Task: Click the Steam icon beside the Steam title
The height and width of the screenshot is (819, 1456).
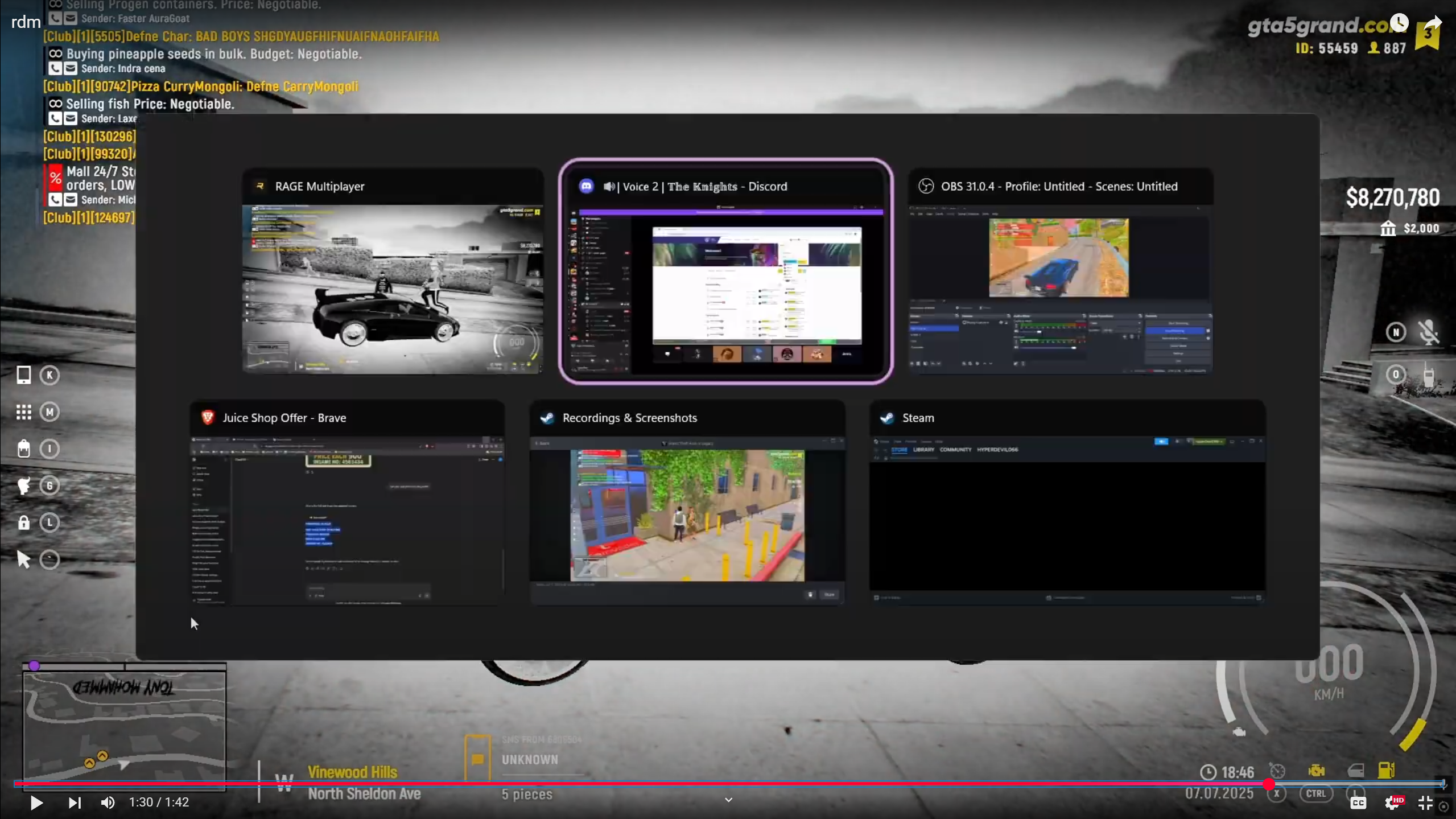Action: point(886,418)
